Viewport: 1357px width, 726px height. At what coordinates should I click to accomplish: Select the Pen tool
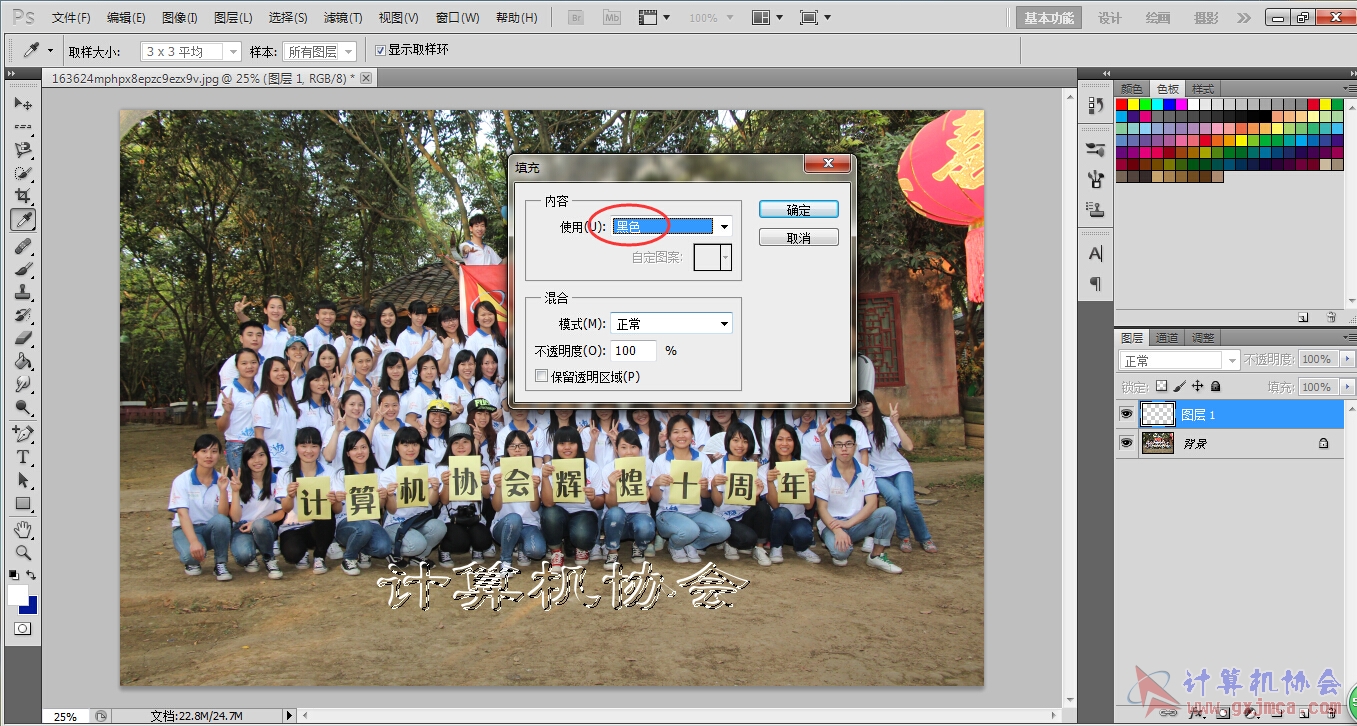pyautogui.click(x=23, y=434)
